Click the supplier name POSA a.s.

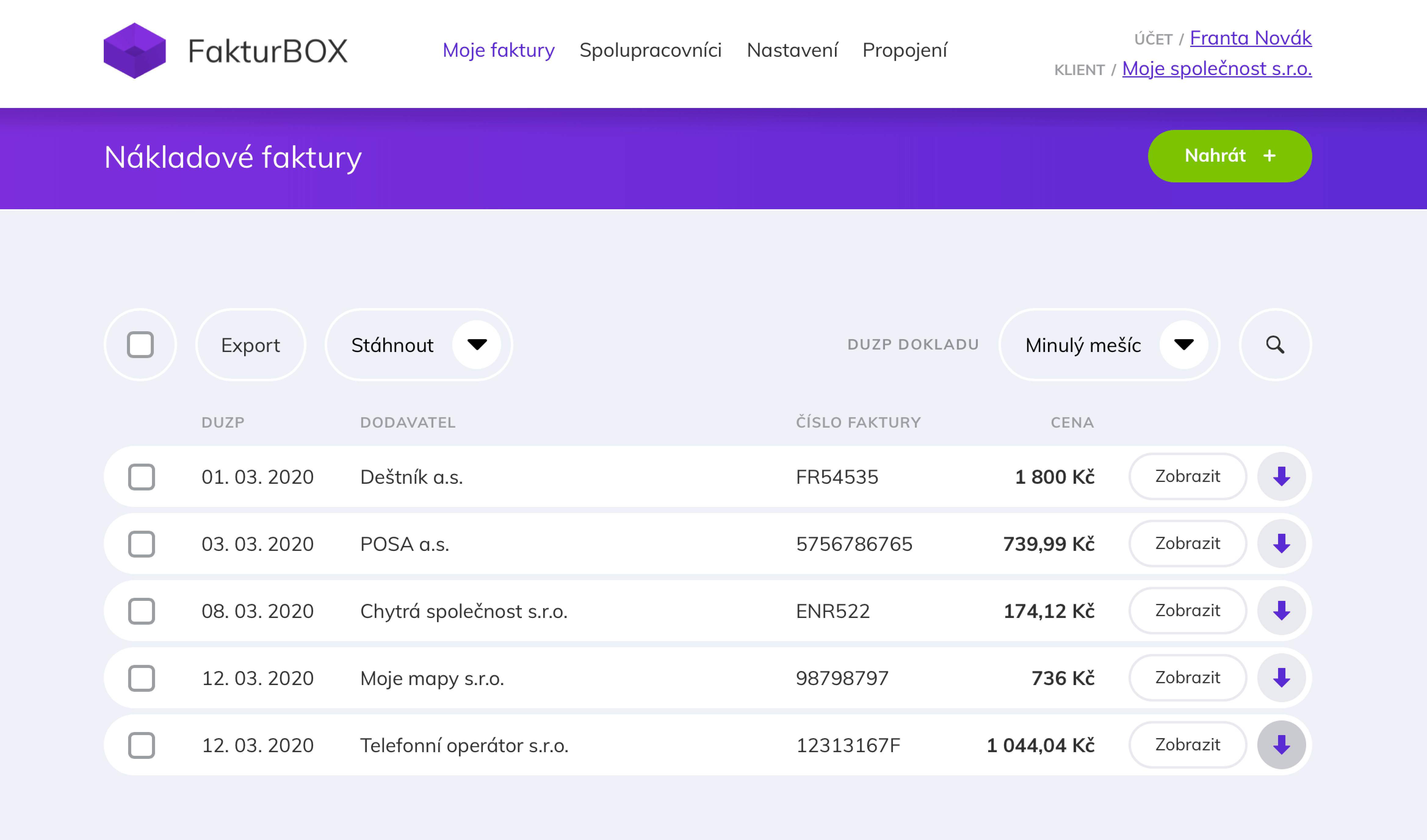(x=405, y=544)
